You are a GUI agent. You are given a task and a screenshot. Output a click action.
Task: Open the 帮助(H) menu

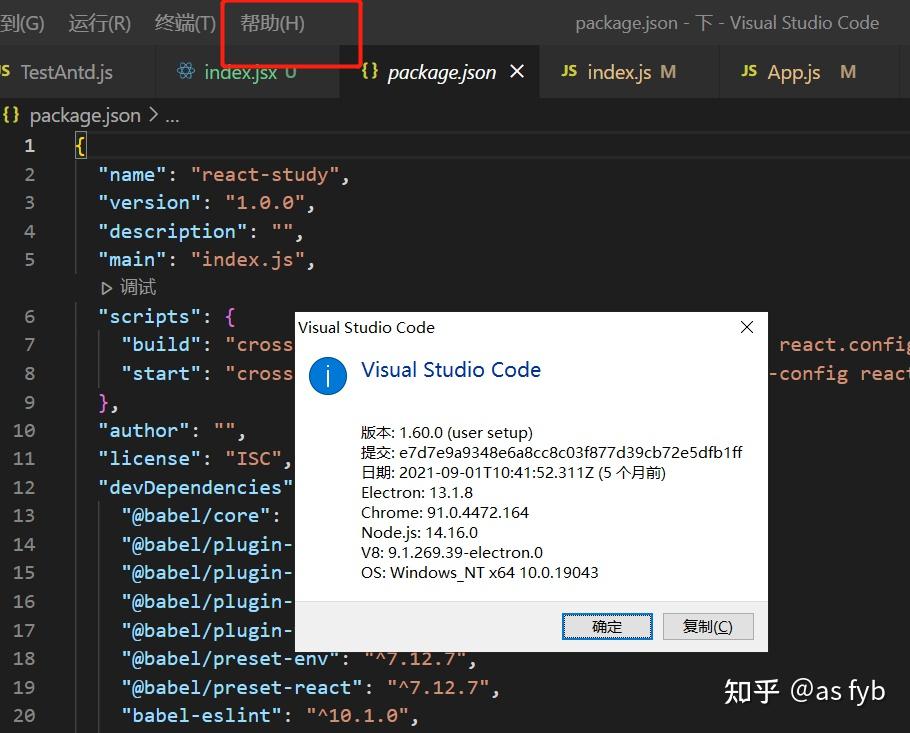click(272, 23)
